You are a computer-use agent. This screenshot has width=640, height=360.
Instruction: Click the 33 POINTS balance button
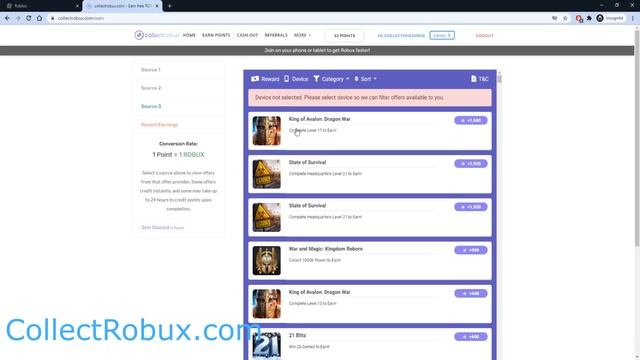(344, 36)
